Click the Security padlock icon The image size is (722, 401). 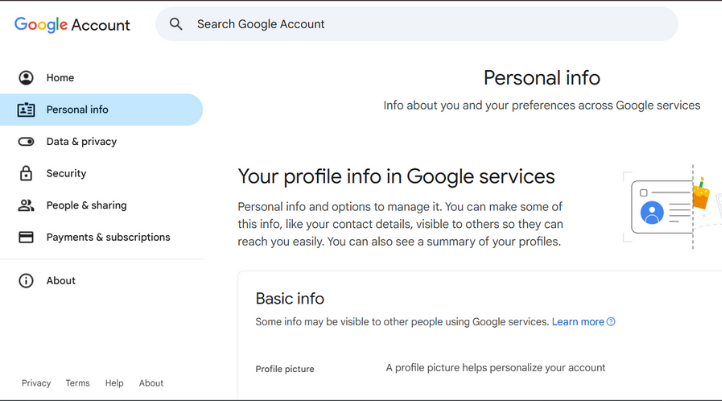click(x=26, y=173)
